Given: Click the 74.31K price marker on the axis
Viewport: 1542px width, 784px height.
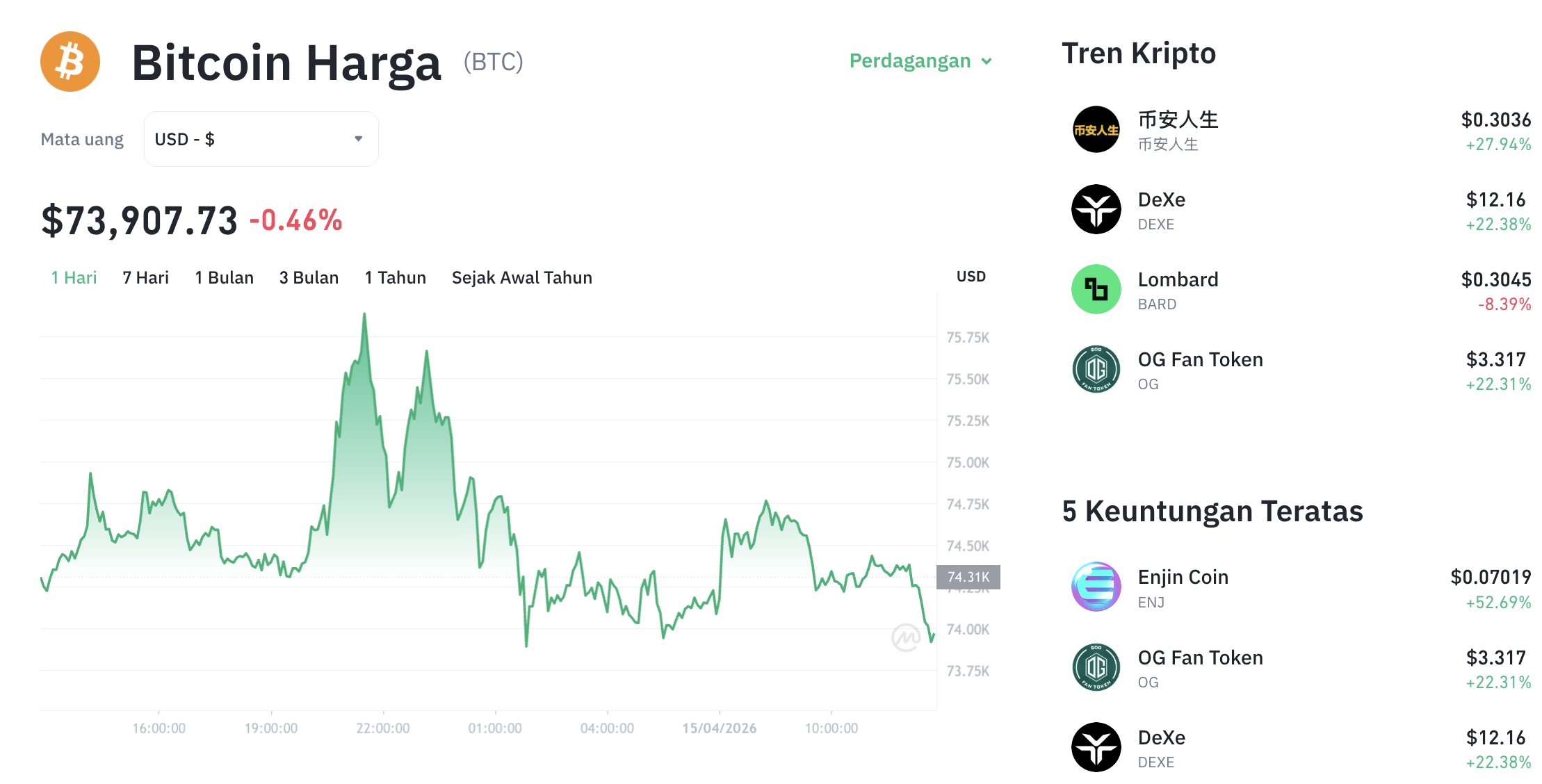Looking at the screenshot, I should point(968,577).
